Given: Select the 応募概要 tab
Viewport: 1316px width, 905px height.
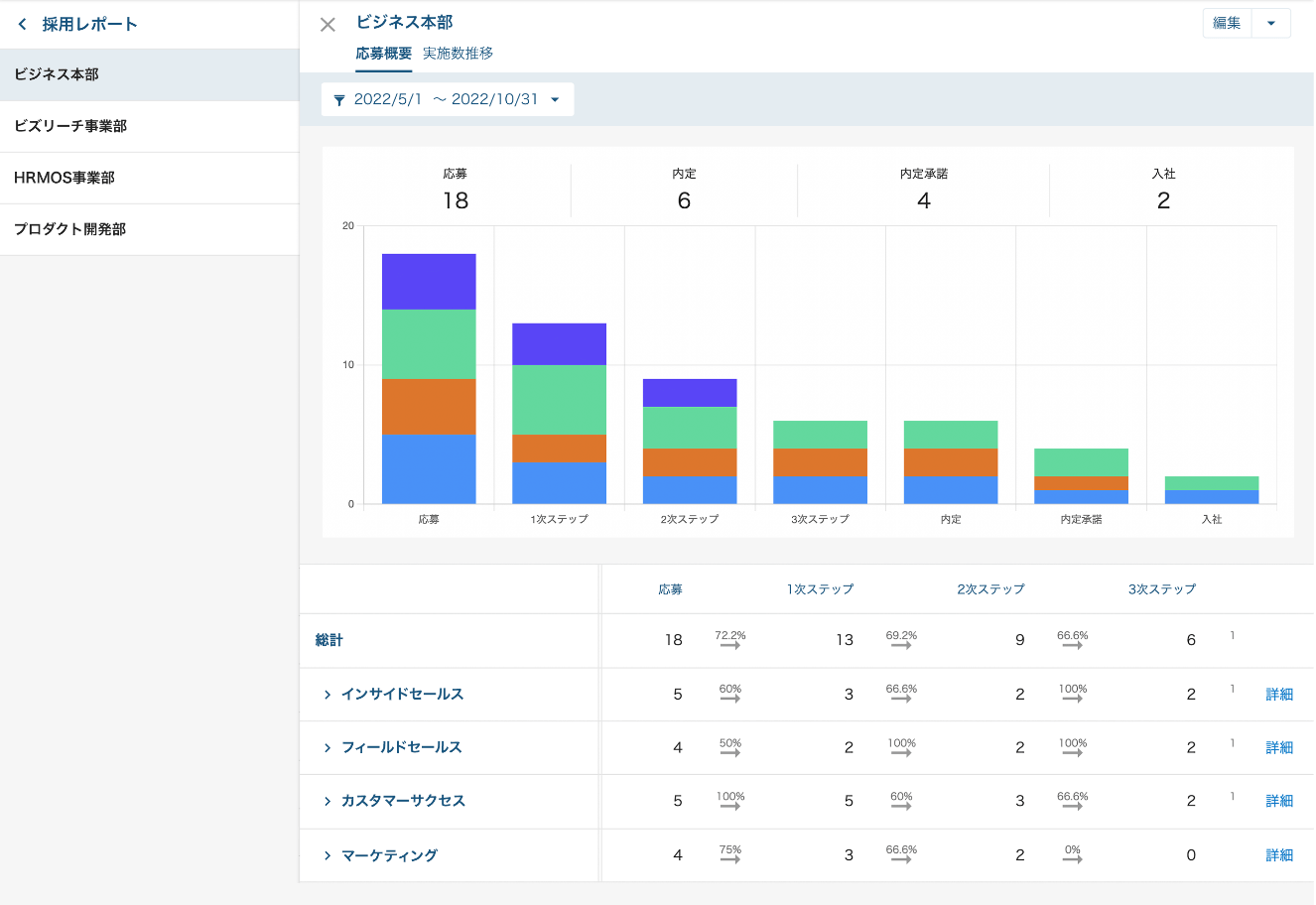Looking at the screenshot, I should tap(383, 54).
